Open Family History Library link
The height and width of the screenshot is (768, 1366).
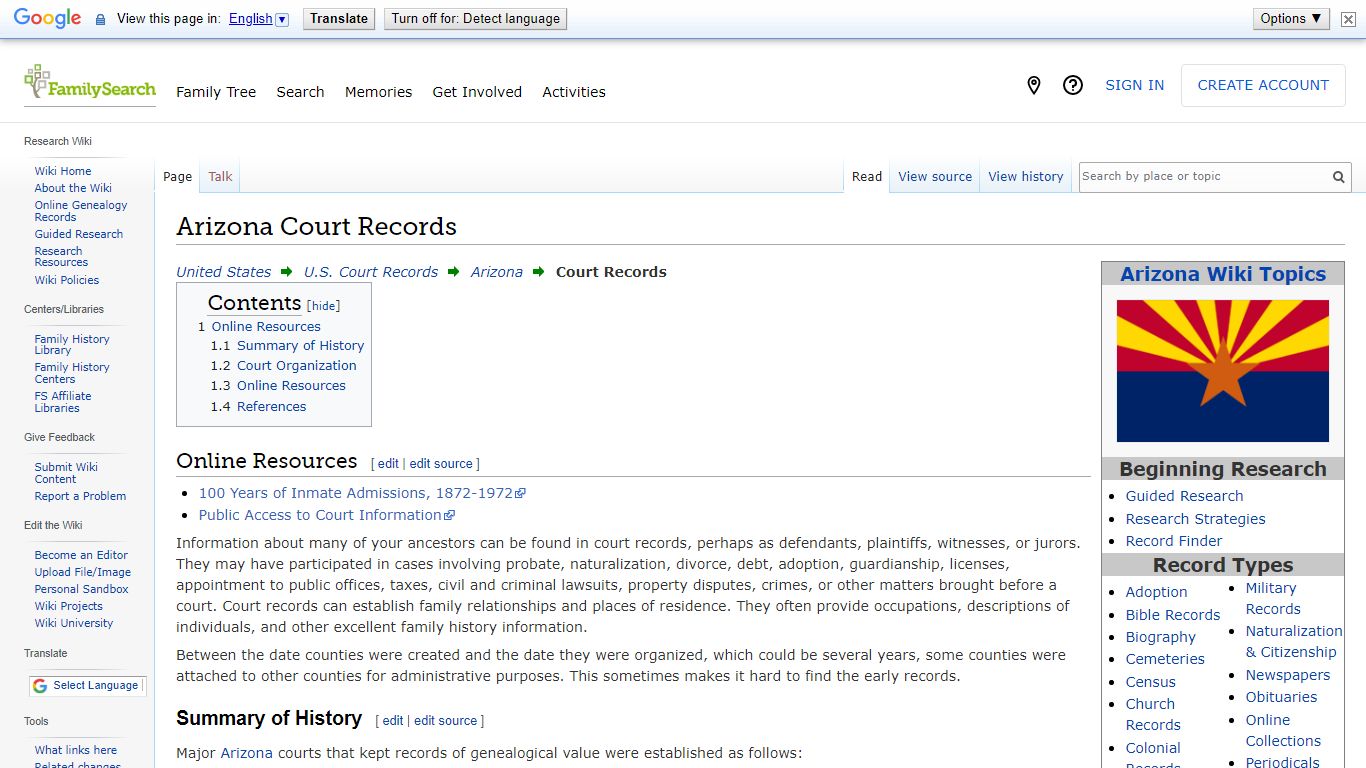click(72, 345)
